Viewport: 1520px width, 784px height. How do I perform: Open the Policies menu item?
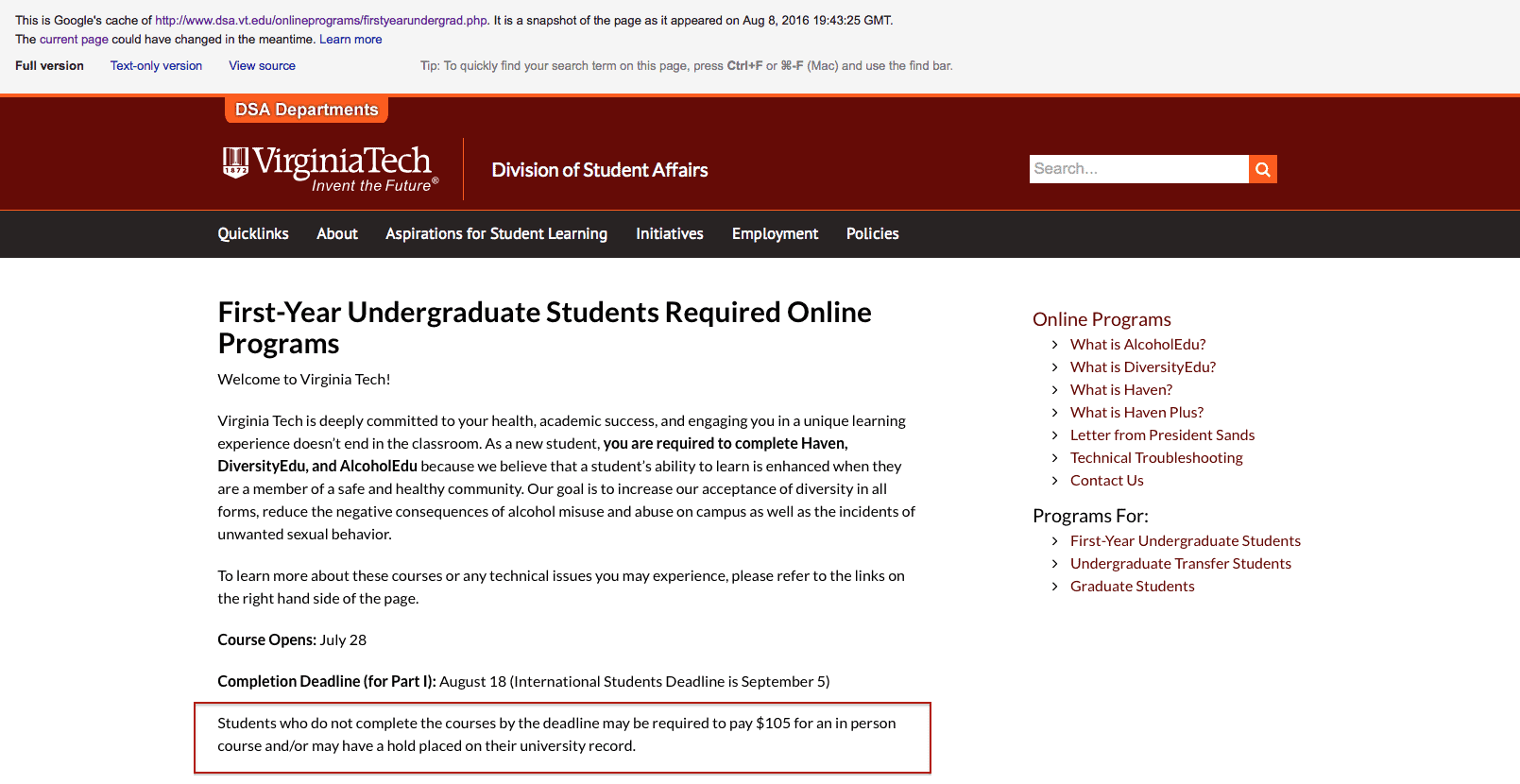point(873,233)
